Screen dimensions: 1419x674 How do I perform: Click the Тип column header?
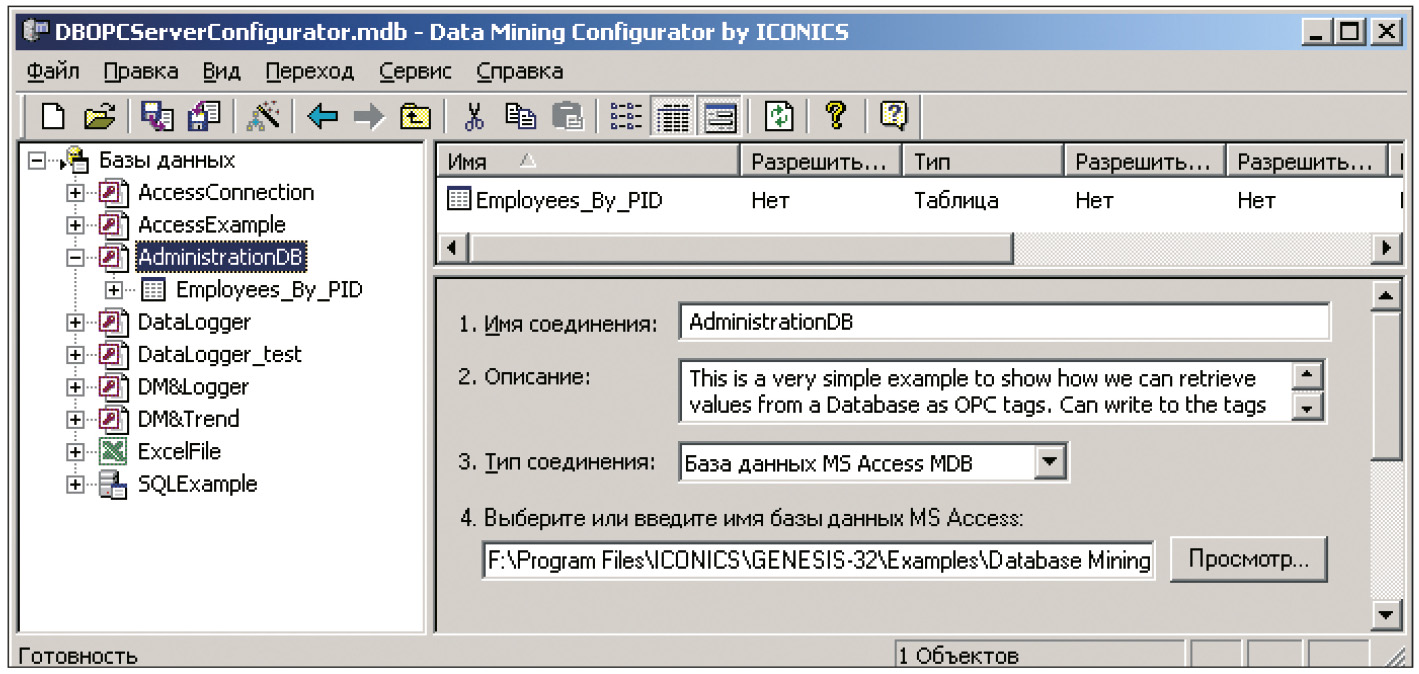click(x=983, y=161)
